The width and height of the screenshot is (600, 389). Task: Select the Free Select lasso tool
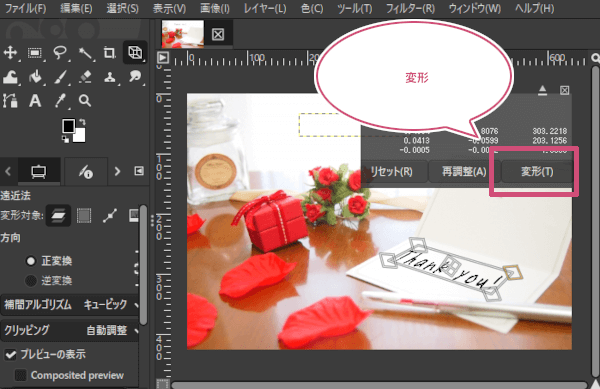60,52
